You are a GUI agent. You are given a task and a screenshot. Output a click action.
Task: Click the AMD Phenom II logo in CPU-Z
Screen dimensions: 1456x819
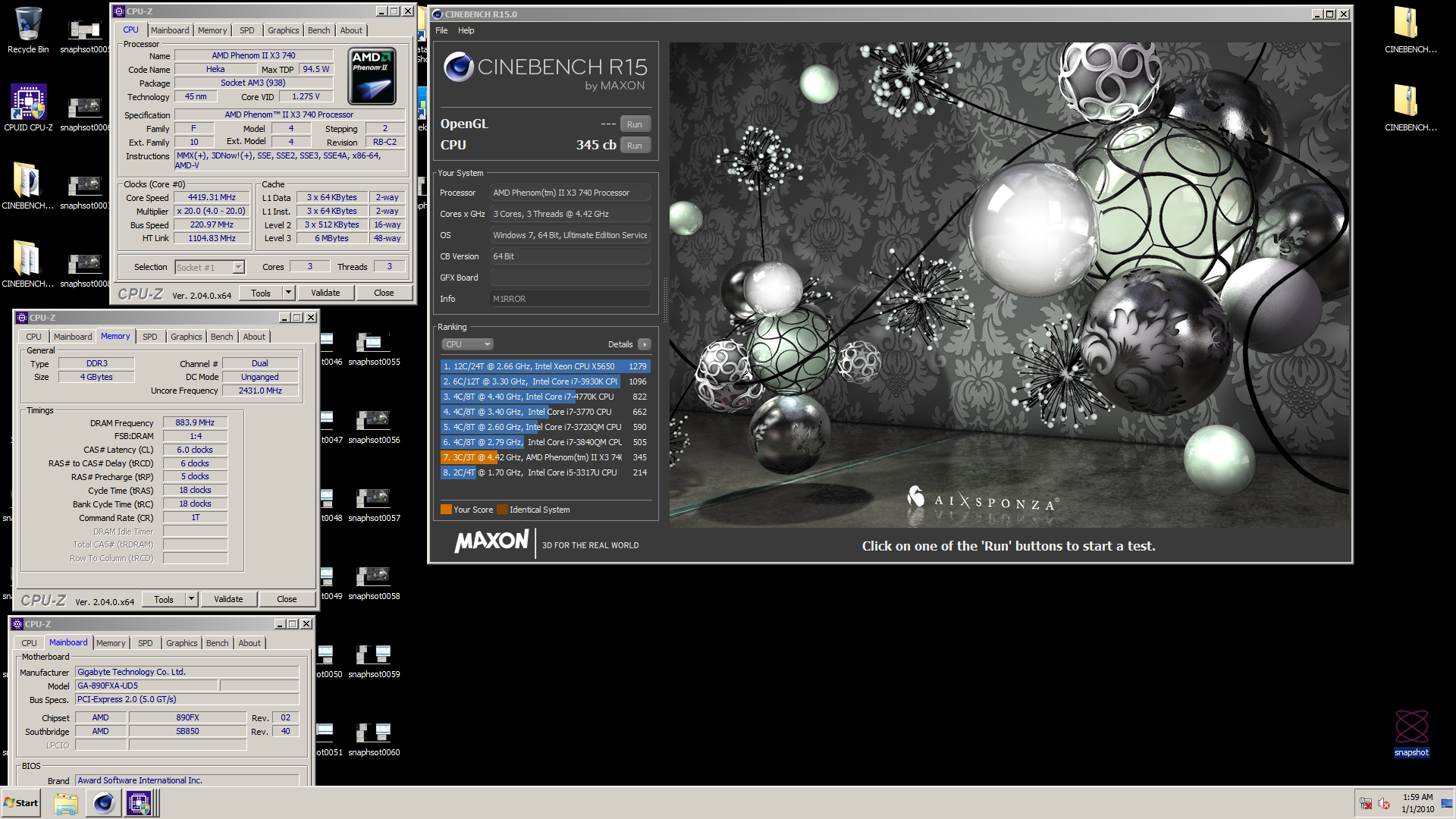click(372, 77)
